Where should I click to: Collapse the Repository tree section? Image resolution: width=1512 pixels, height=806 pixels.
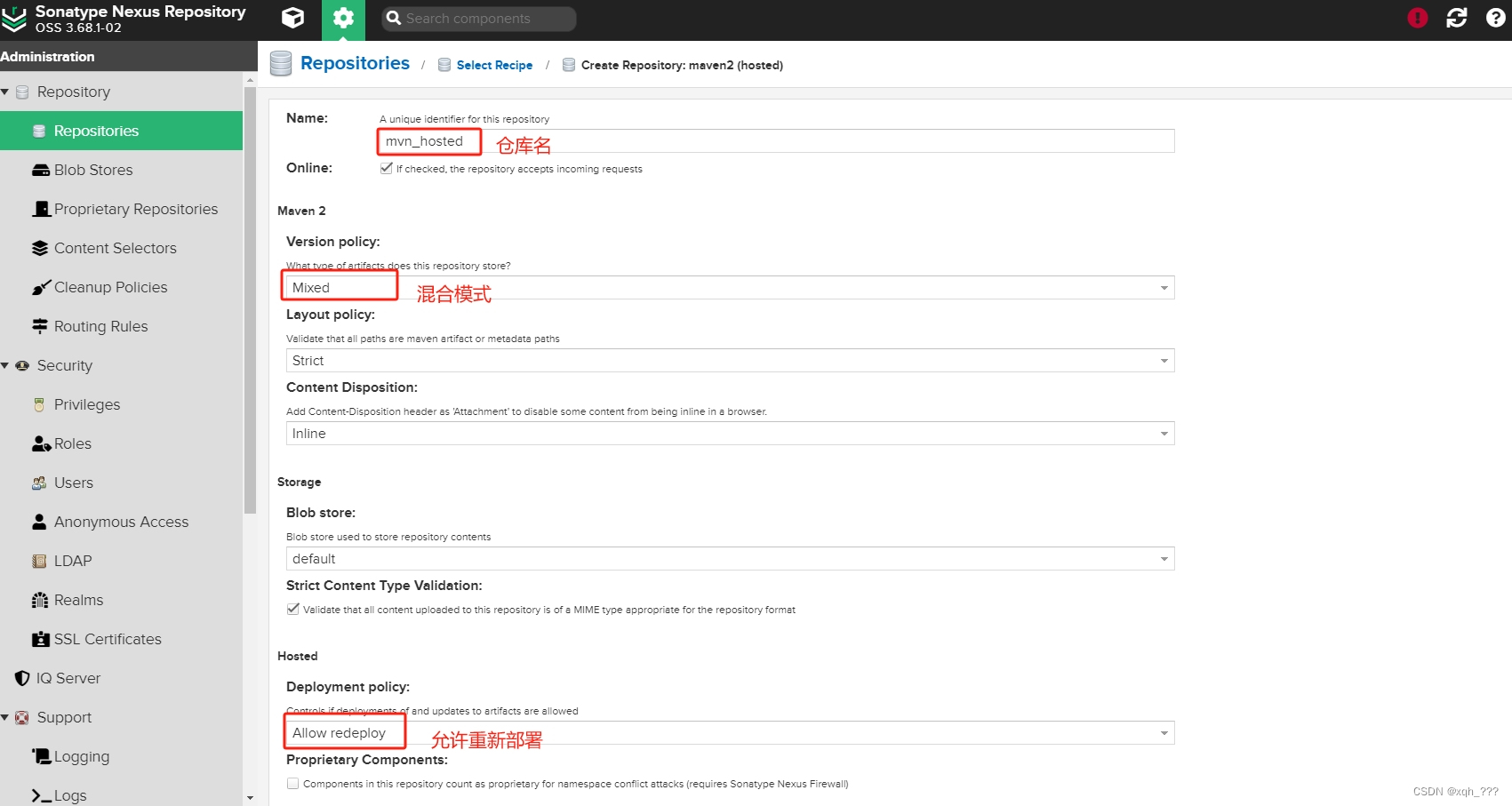pyautogui.click(x=5, y=92)
